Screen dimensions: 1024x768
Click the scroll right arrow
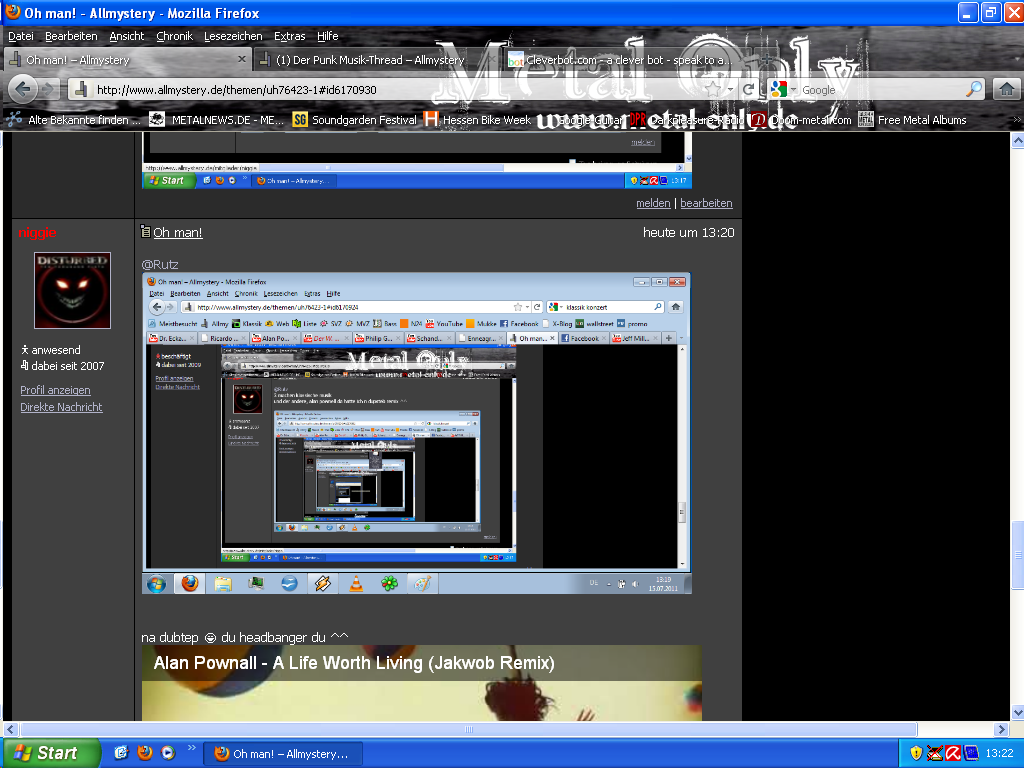click(1002, 729)
